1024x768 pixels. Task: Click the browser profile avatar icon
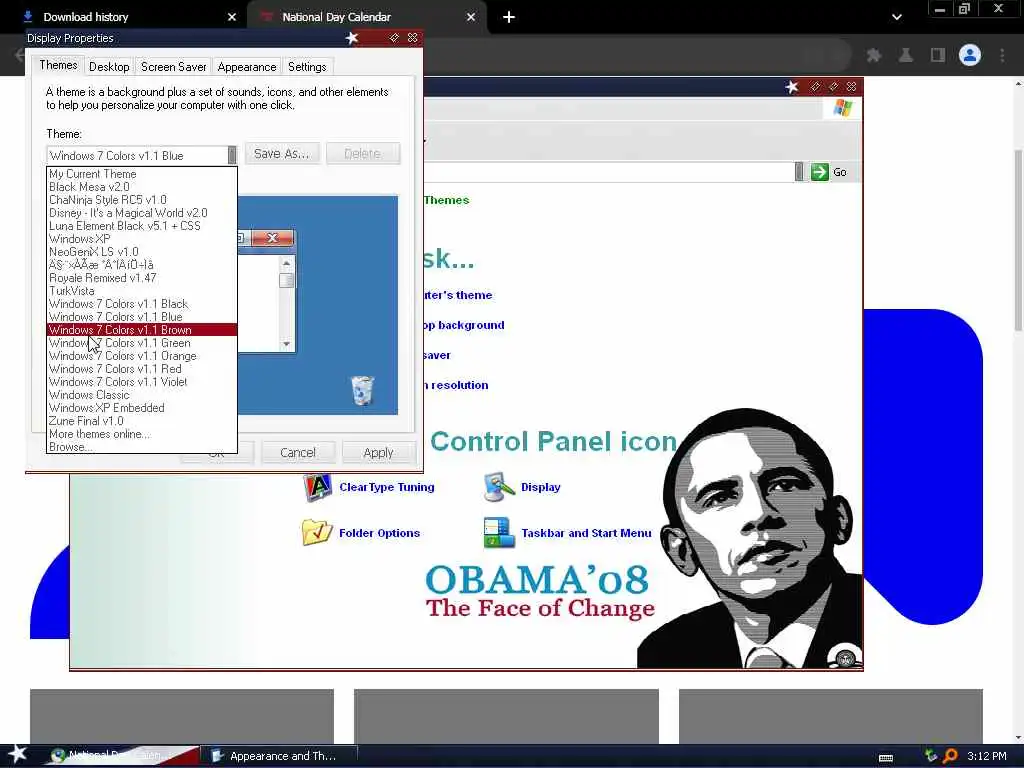970,56
